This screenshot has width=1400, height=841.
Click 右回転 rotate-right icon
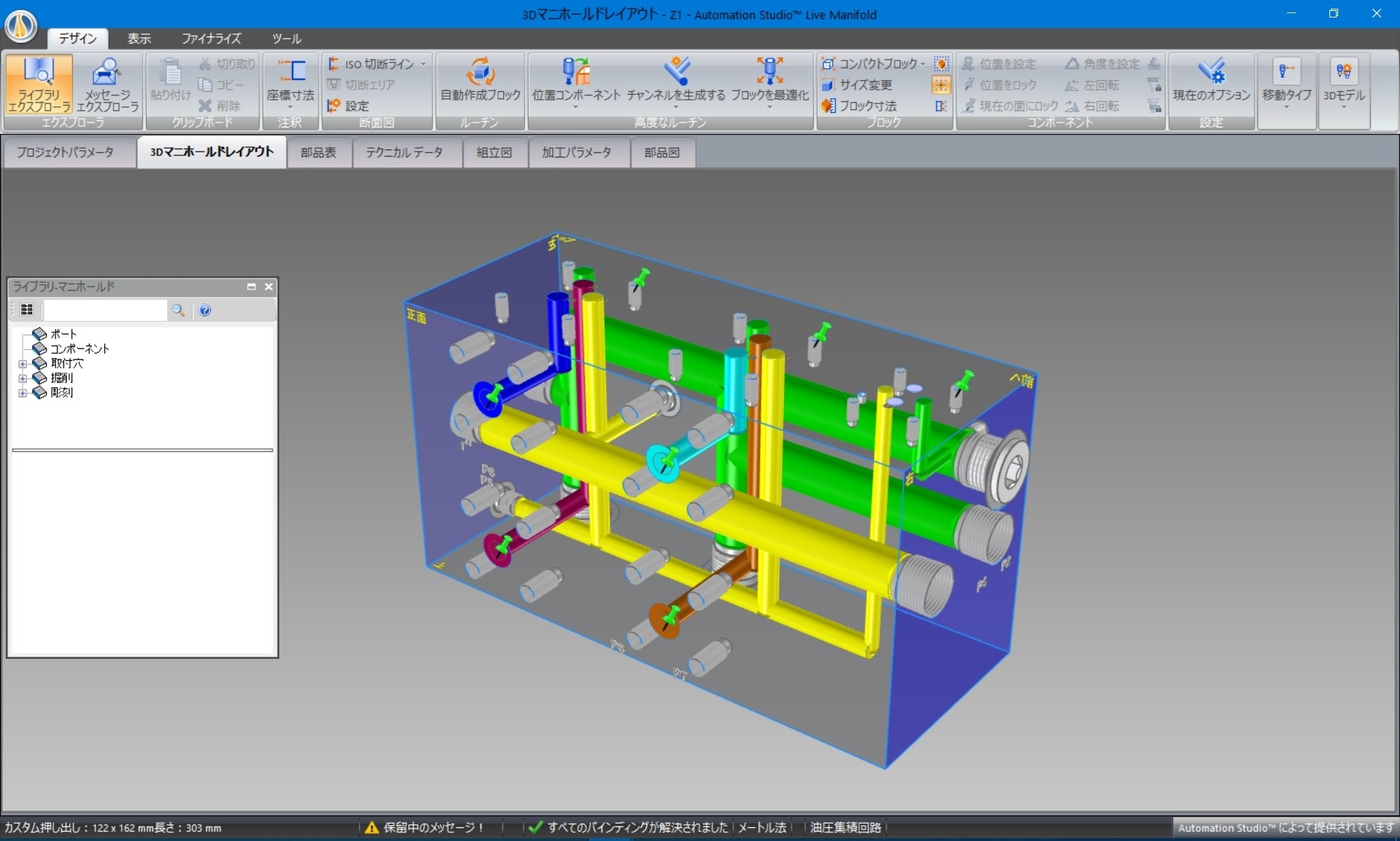[x=1072, y=106]
